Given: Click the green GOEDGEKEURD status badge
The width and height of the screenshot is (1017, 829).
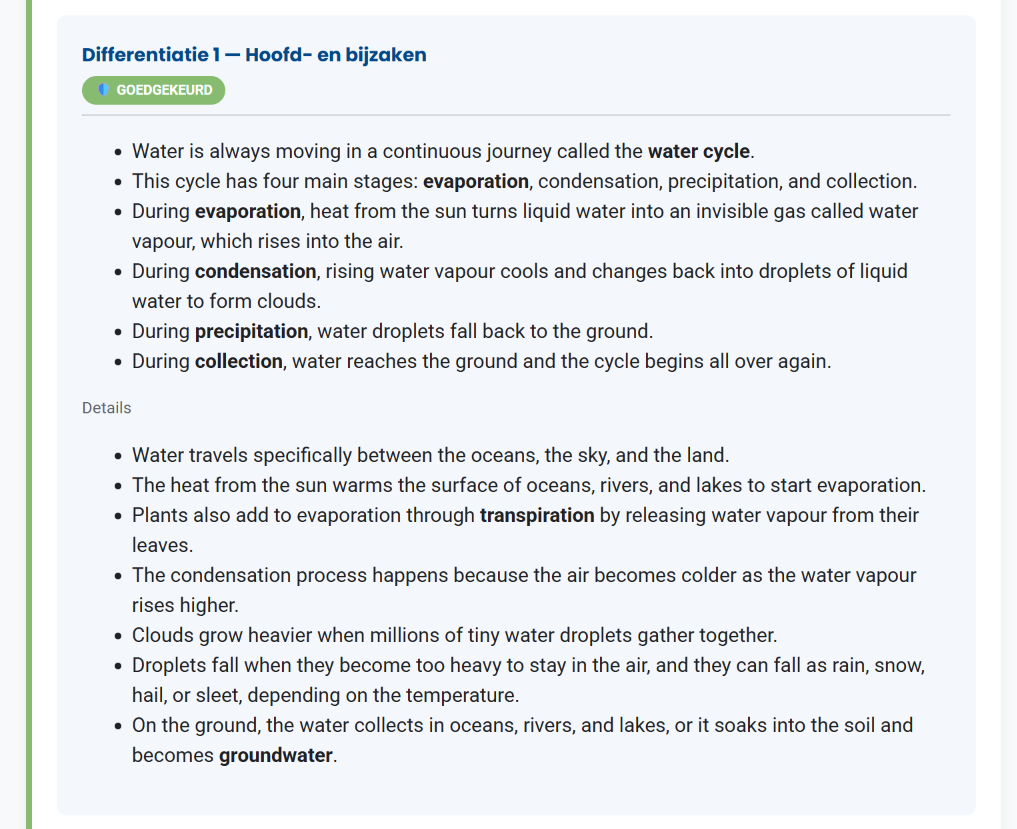Looking at the screenshot, I should click(x=154, y=90).
